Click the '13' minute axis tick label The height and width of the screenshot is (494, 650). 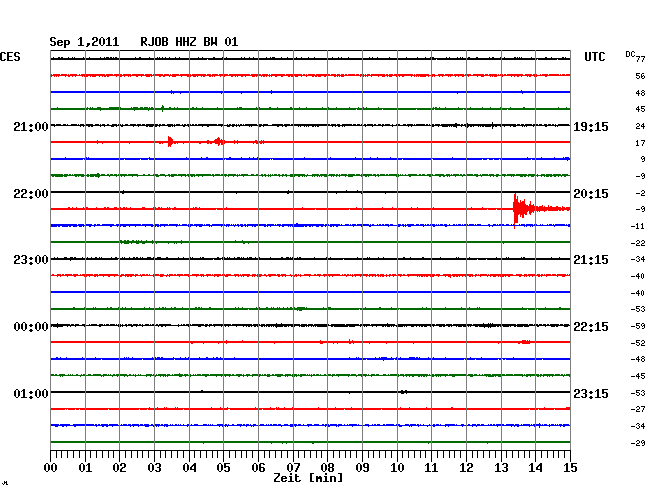point(501,468)
